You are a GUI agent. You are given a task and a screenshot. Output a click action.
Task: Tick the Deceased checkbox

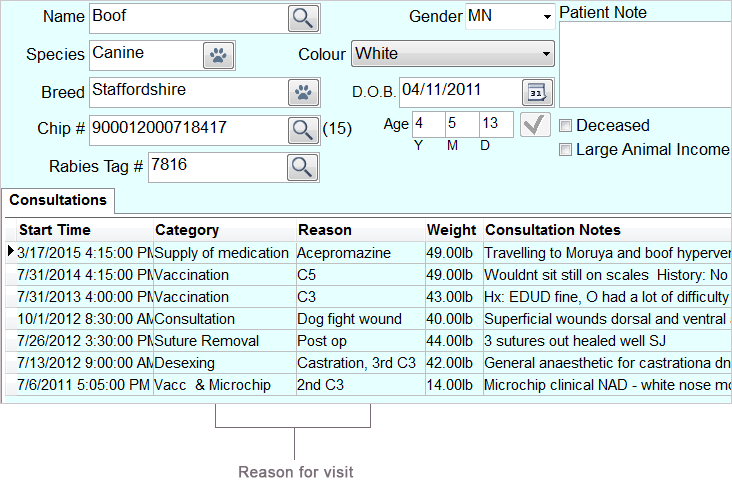point(566,126)
